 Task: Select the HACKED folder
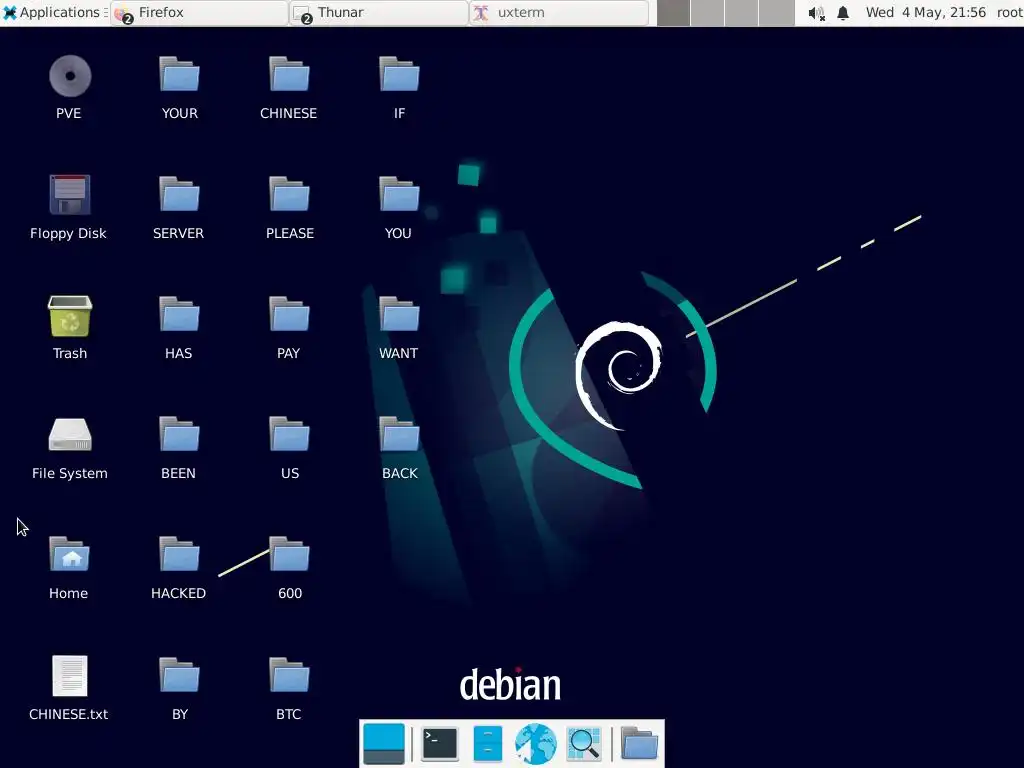pyautogui.click(x=179, y=555)
